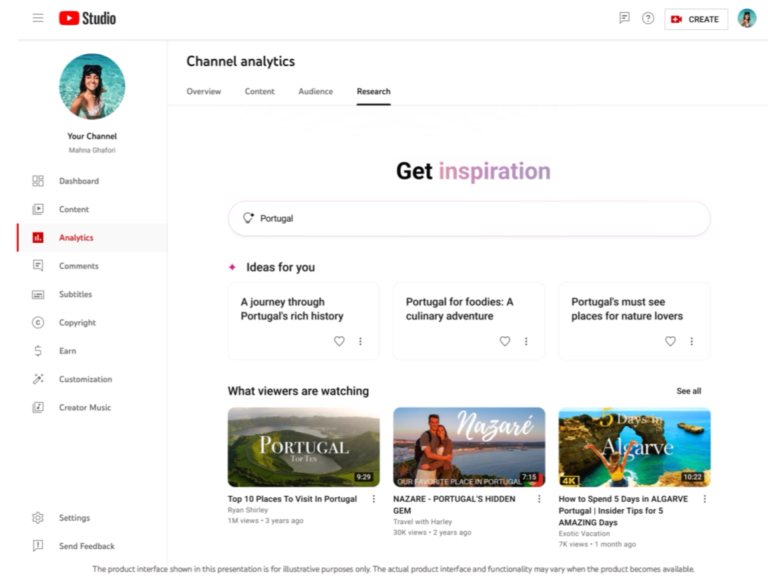The width and height of the screenshot is (768, 580).
Task: Open Dashboard from sidebar label
Action: pos(79,181)
